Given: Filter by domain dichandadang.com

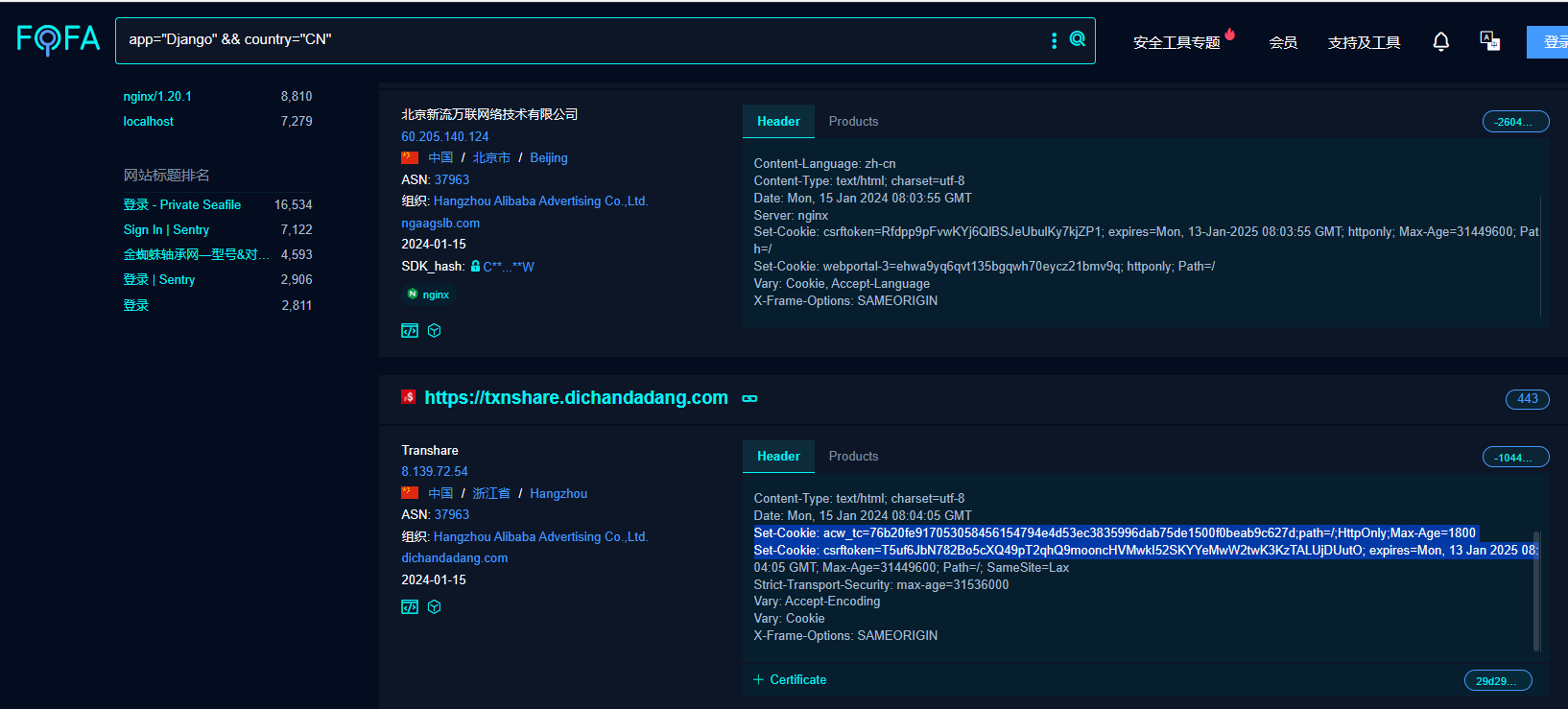Looking at the screenshot, I should tap(455, 557).
